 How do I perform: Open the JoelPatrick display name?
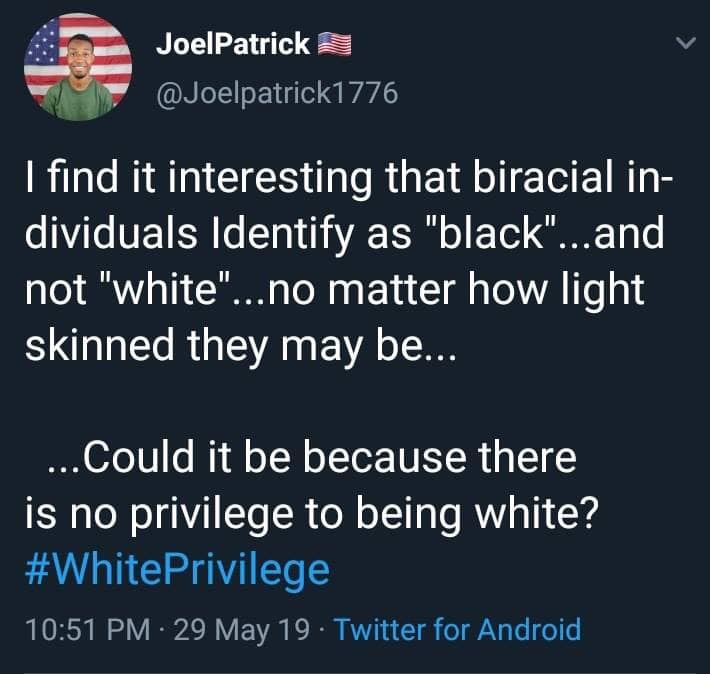[x=233, y=44]
